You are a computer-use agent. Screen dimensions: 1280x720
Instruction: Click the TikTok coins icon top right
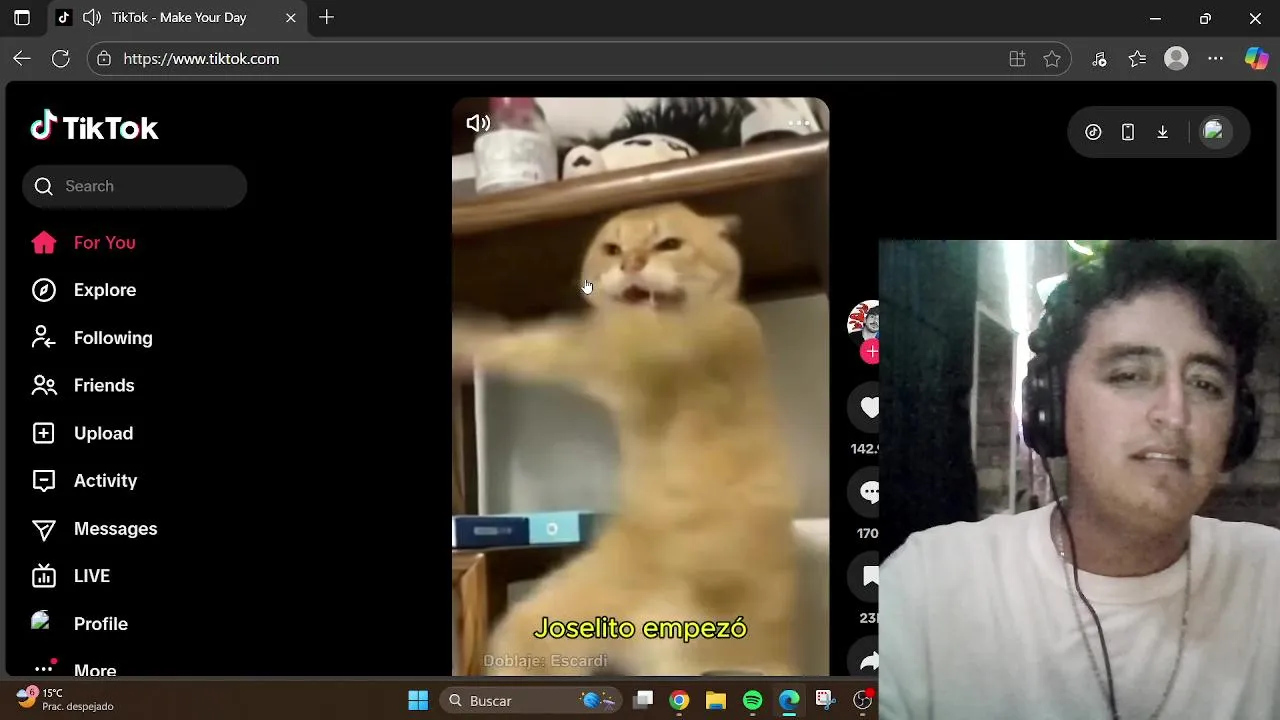point(1093,132)
